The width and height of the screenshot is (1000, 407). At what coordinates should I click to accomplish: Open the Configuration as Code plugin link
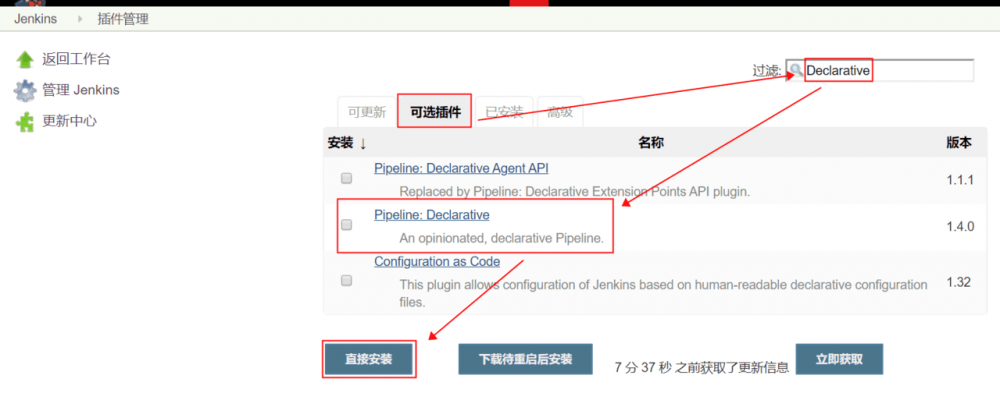(x=437, y=262)
